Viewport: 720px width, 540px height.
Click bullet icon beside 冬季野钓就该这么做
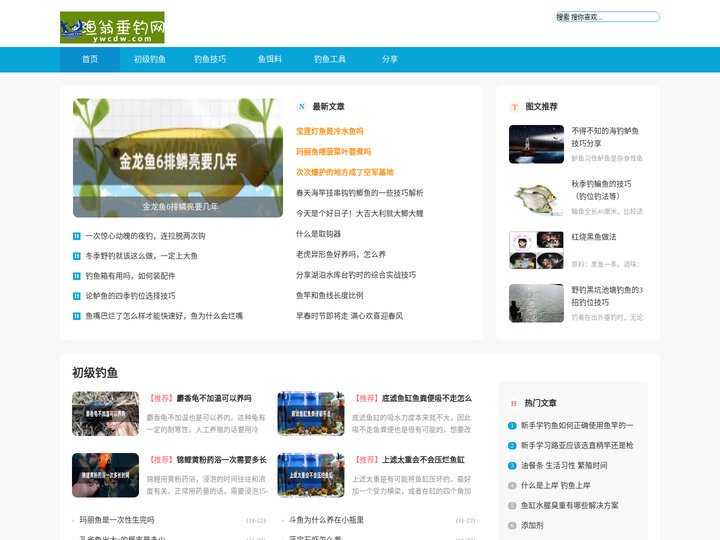[x=77, y=256]
